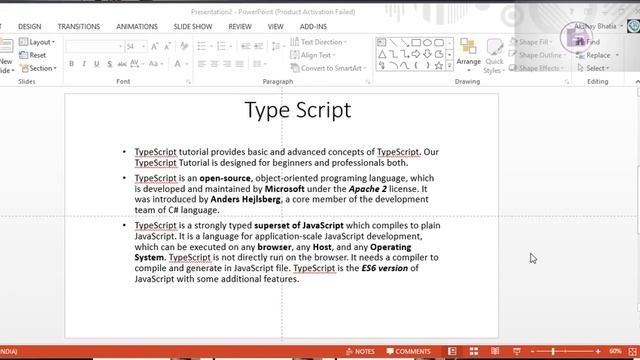Image resolution: width=640 pixels, height=360 pixels.
Task: Pick the Right Arrow block shape
Action: point(416,54)
